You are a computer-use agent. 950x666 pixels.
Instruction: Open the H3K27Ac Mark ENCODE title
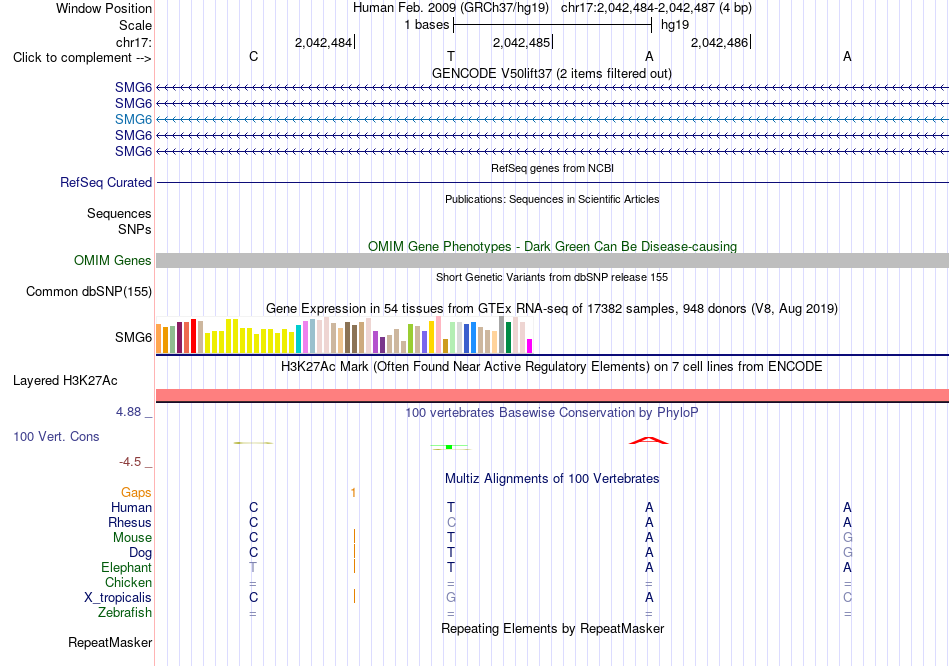click(x=552, y=367)
